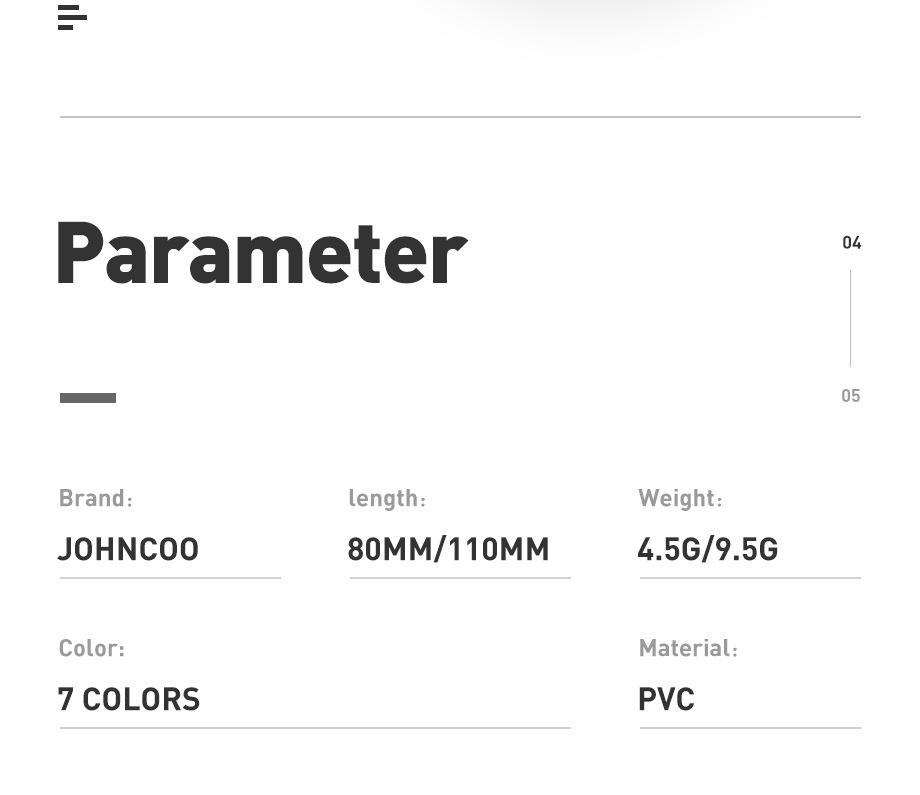
Task: Click the Weight: label
Action: [x=681, y=498]
